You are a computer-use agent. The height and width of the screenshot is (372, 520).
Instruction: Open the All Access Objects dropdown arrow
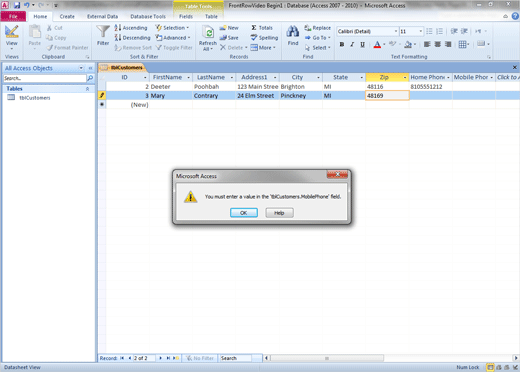(81, 68)
